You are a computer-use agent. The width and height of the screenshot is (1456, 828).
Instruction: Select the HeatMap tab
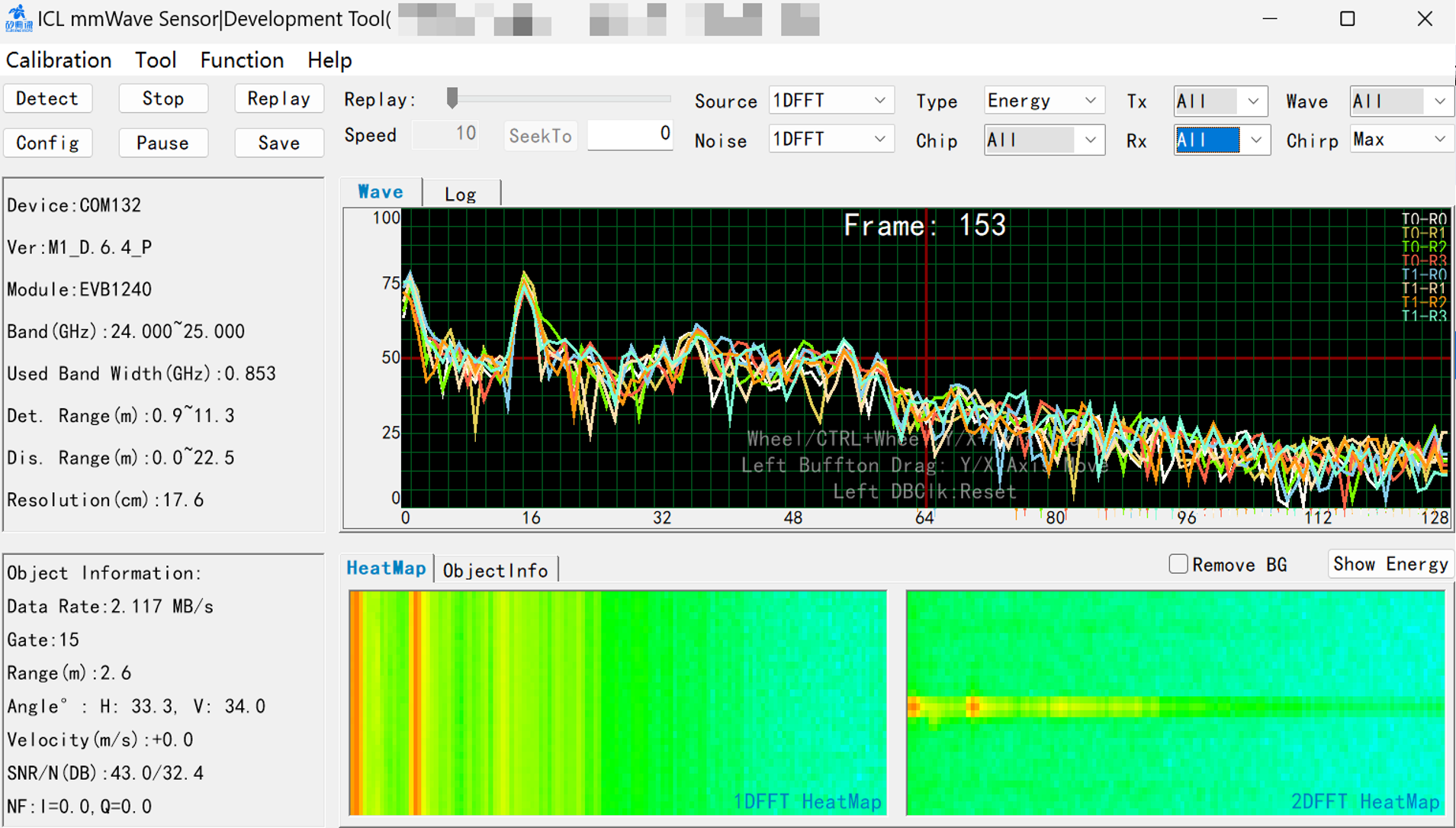coord(387,569)
